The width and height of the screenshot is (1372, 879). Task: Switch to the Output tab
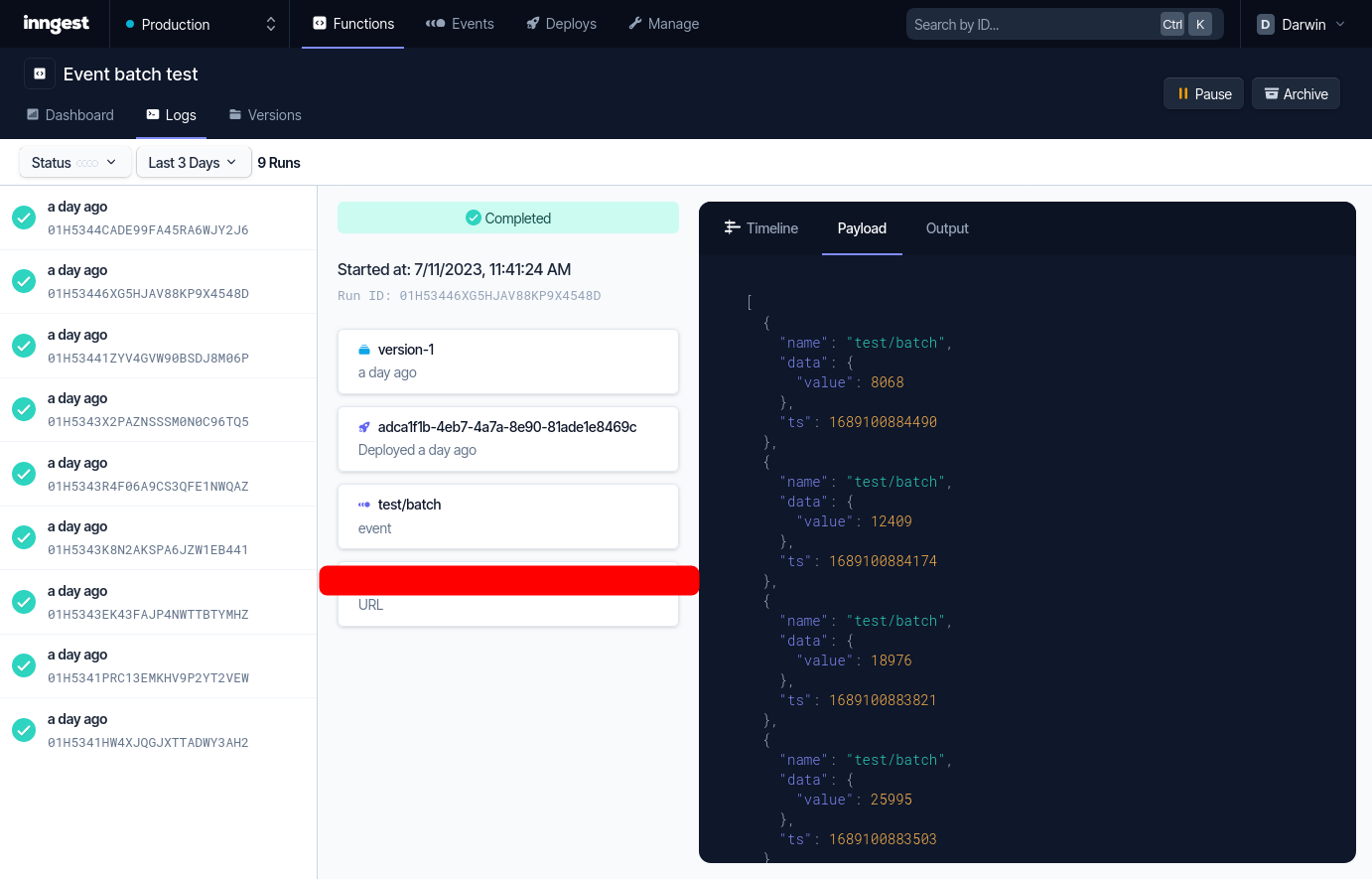(x=946, y=228)
